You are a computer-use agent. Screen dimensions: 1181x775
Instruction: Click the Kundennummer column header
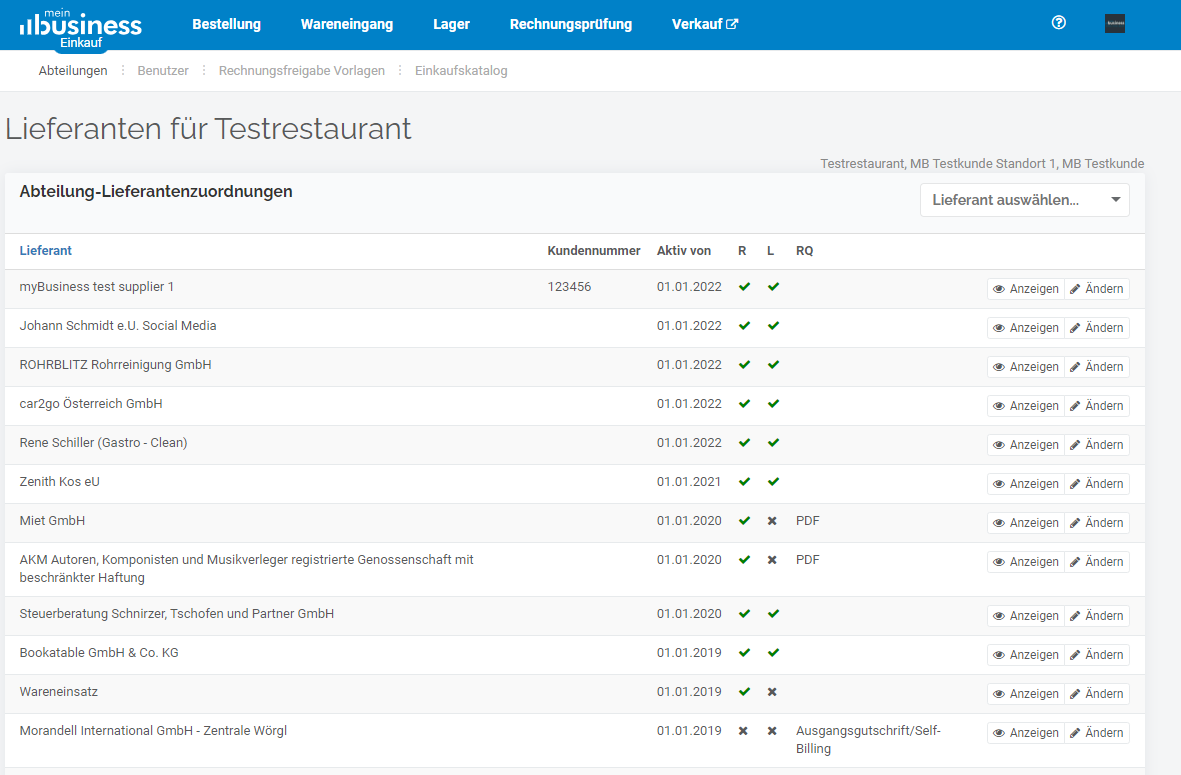coord(594,251)
